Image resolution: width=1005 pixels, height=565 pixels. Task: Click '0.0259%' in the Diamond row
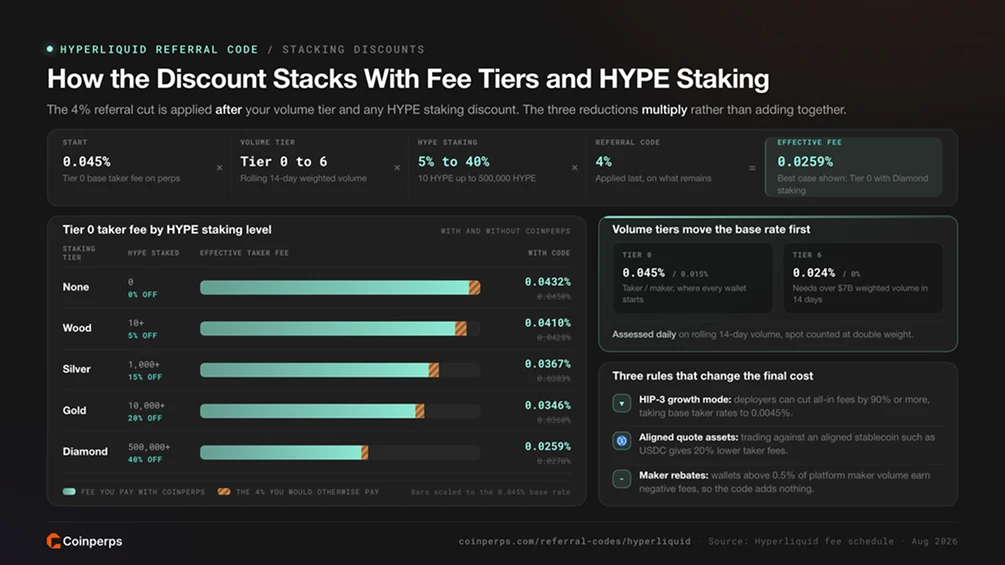[x=547, y=446]
